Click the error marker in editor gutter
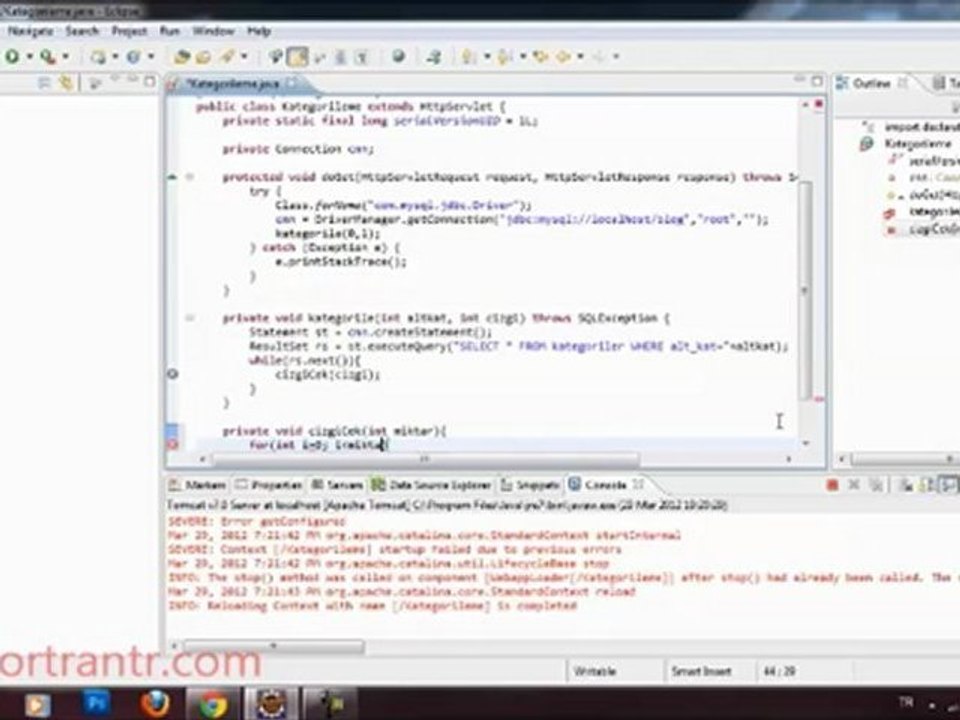The width and height of the screenshot is (960, 720). pos(173,444)
